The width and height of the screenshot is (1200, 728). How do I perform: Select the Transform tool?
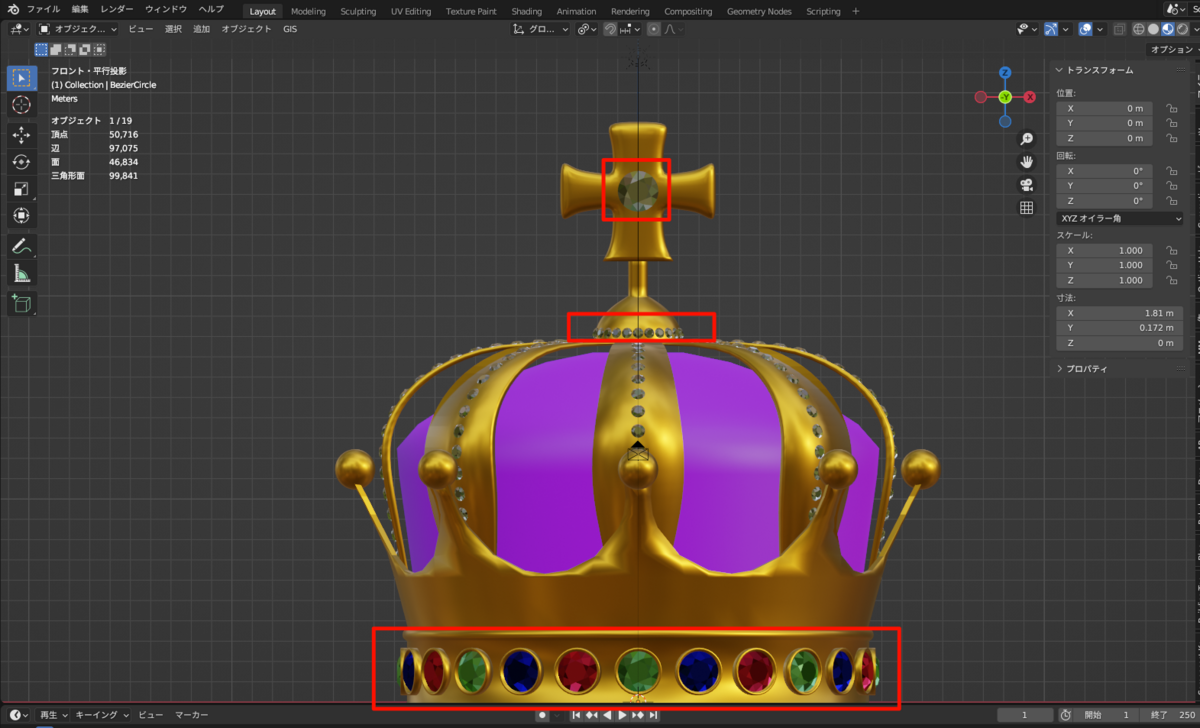[22, 216]
